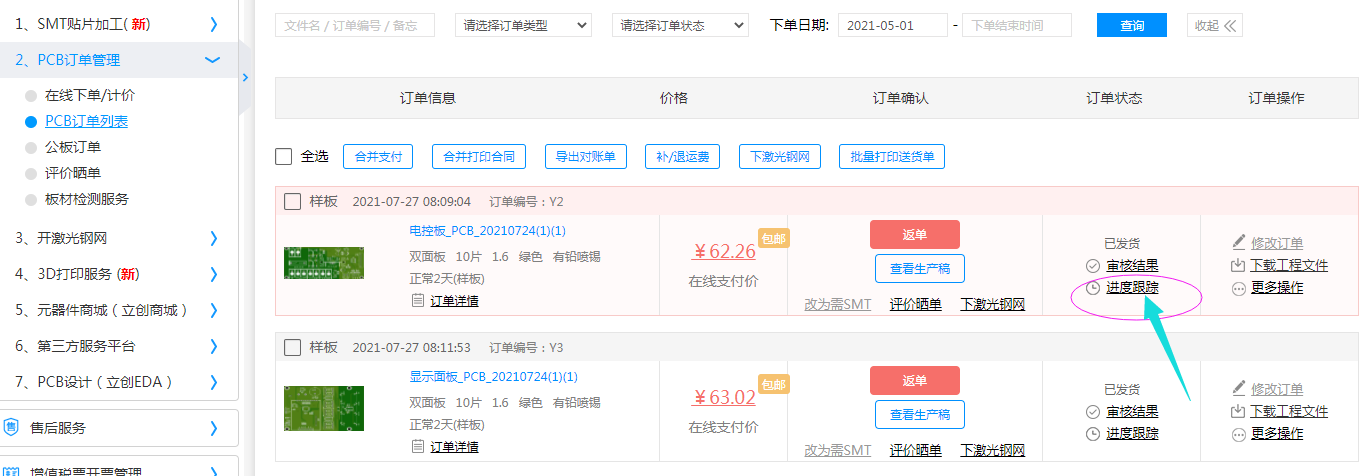
Task: Click the 下单日期 start date field
Action: 892,26
